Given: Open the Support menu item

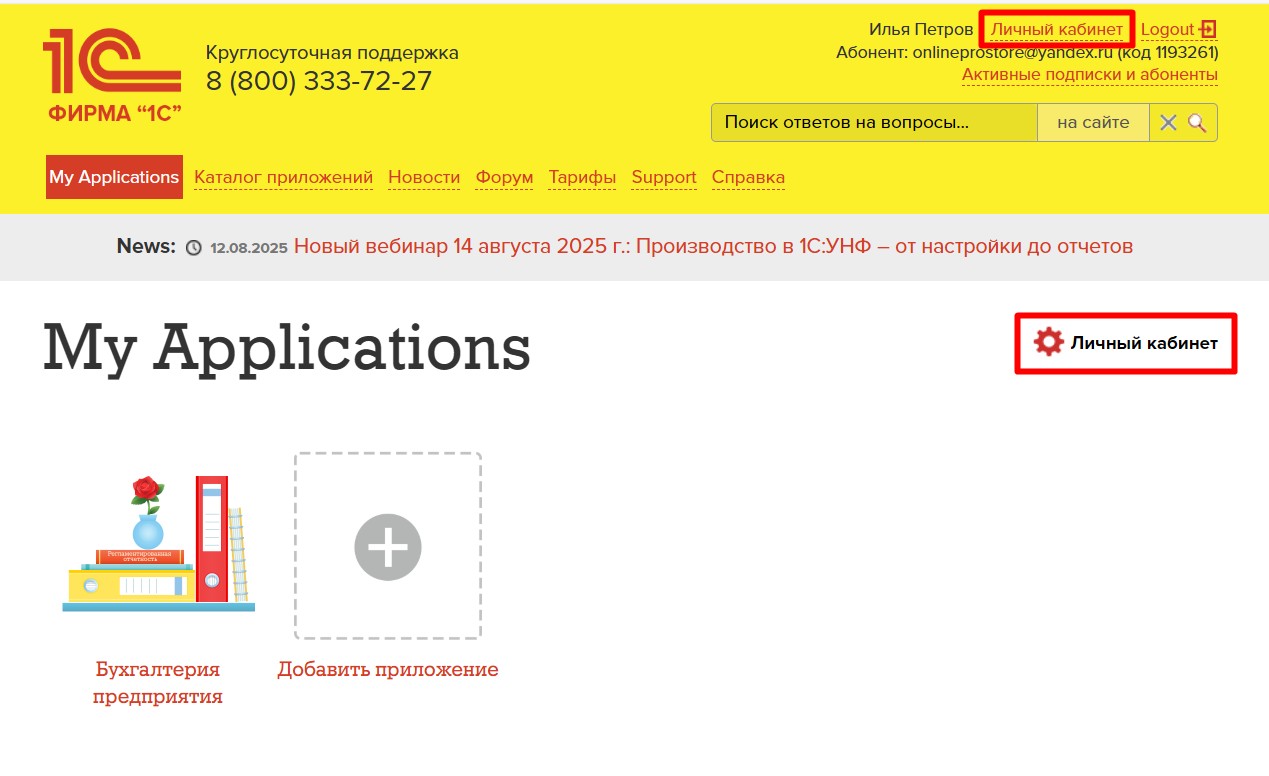Looking at the screenshot, I should pos(664,177).
